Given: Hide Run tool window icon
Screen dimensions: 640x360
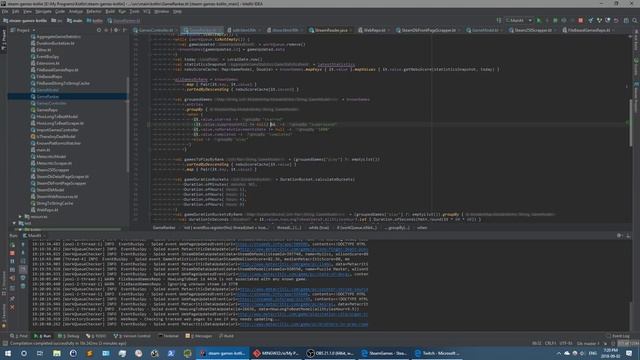Looking at the screenshot, I should pyautogui.click(x=628, y=236).
